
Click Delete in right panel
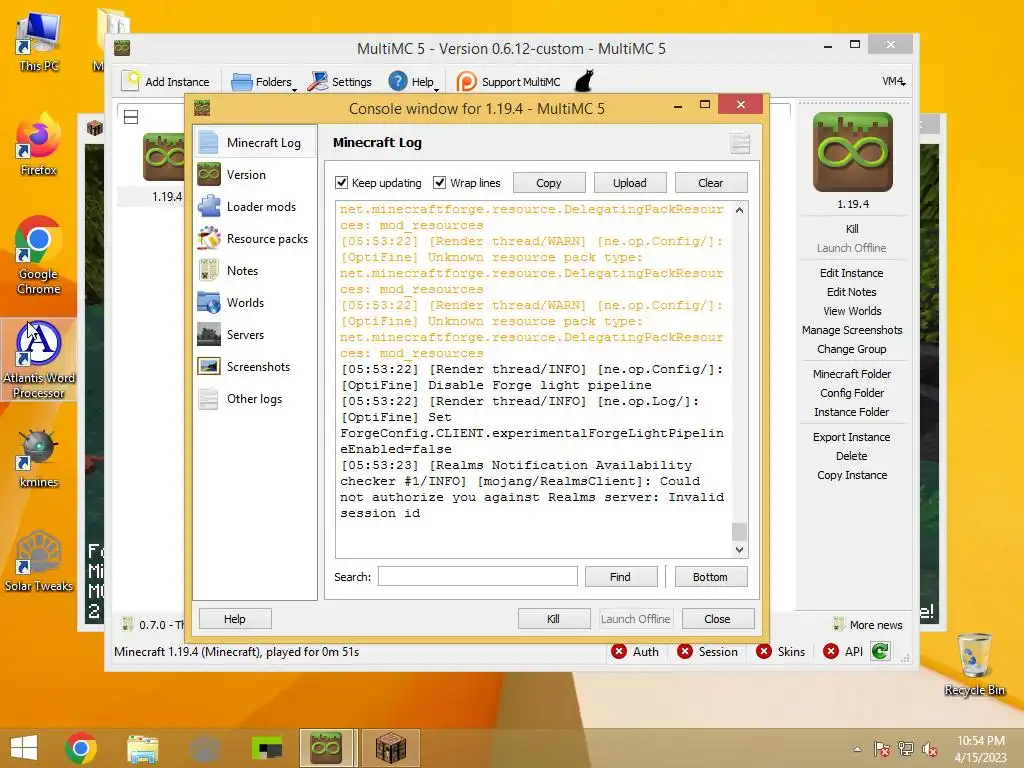tap(852, 456)
